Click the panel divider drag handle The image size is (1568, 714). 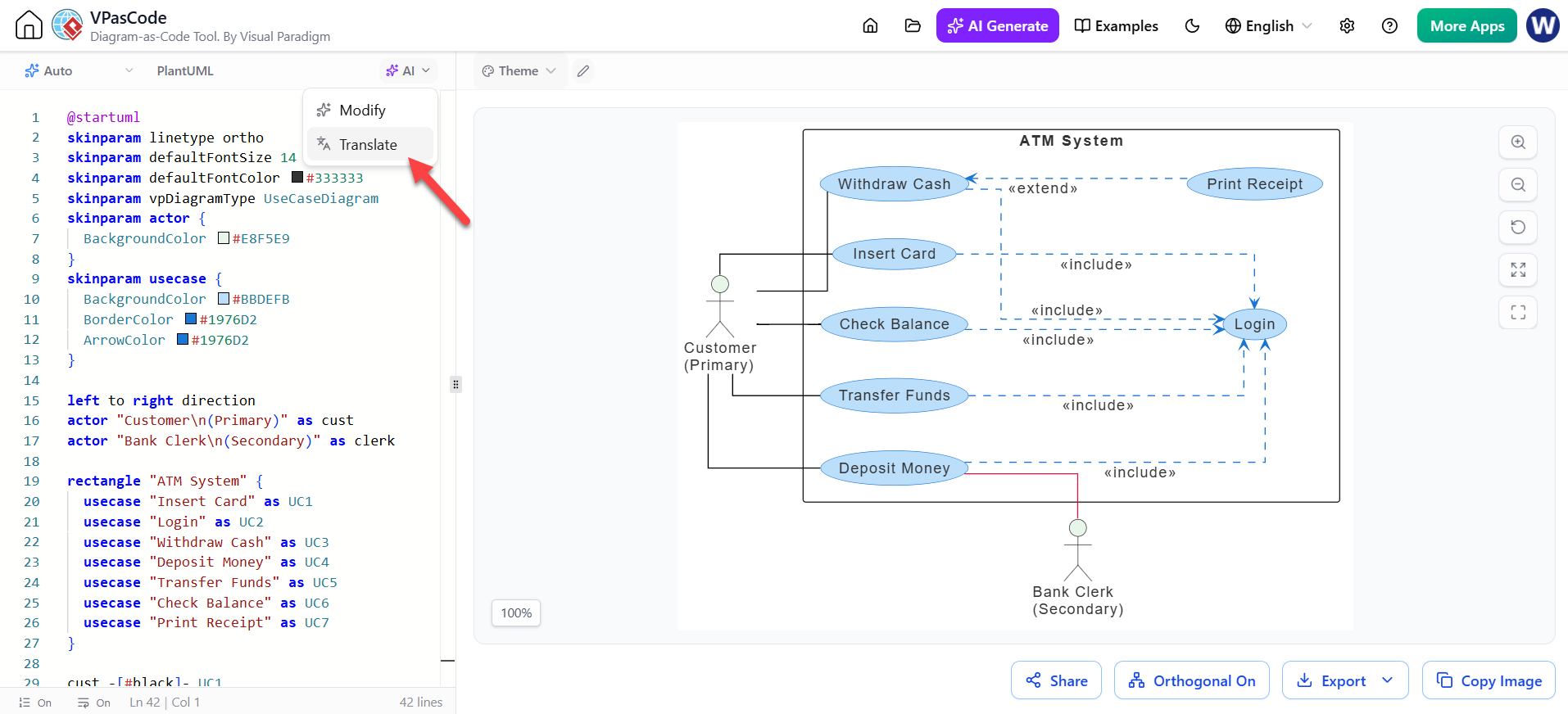coord(455,384)
